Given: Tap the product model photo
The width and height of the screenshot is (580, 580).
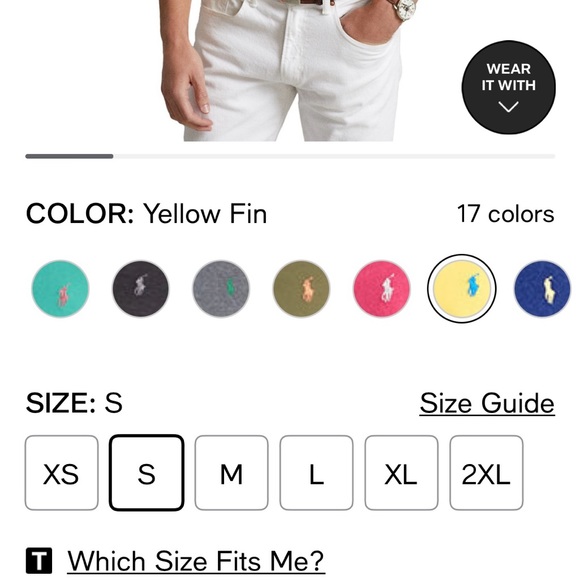Looking at the screenshot, I should pos(289,70).
